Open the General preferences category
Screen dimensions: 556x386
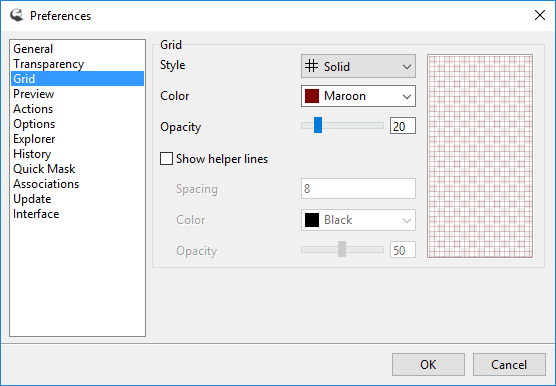pyautogui.click(x=77, y=49)
